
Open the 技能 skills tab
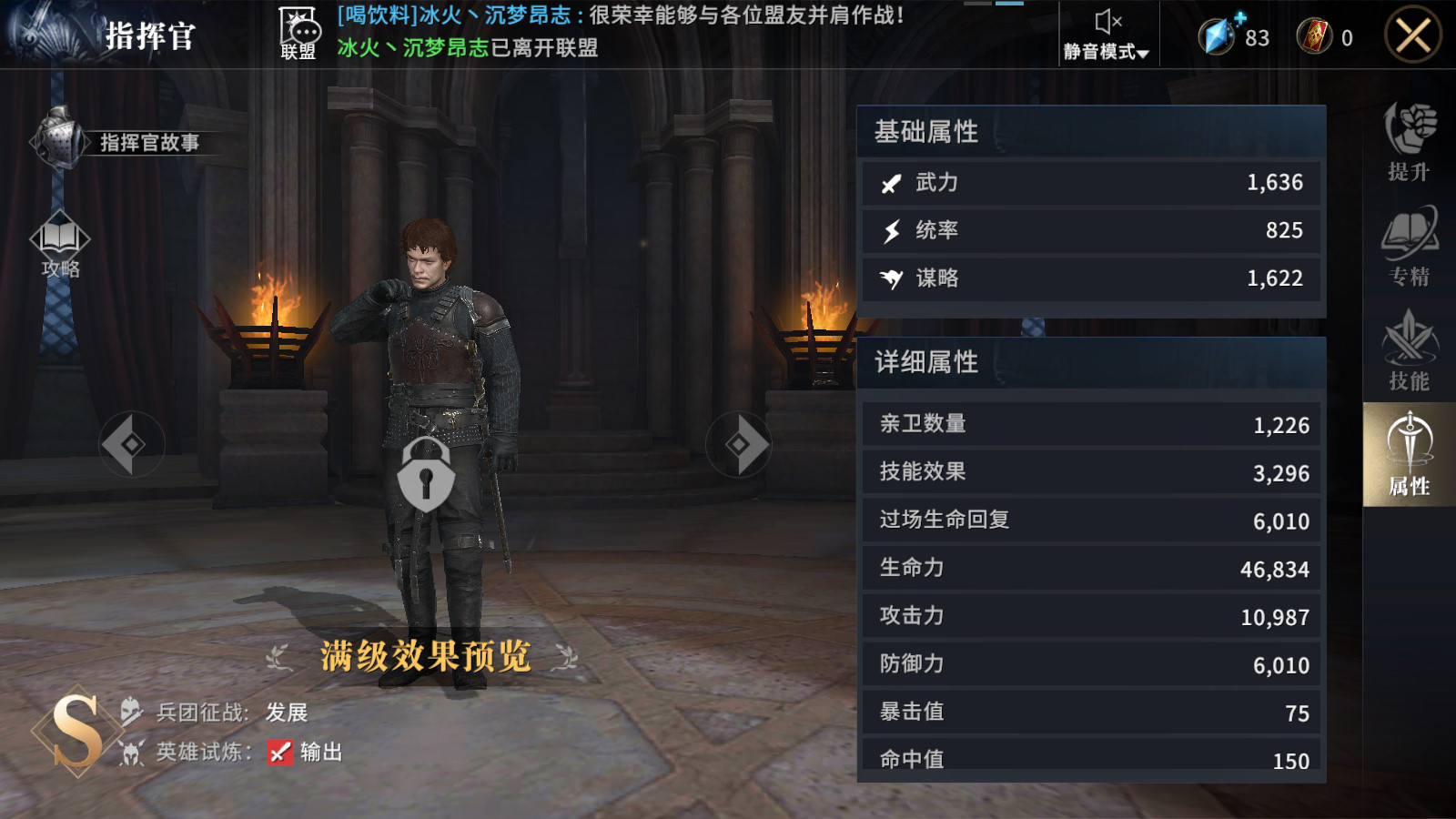coord(1409,351)
